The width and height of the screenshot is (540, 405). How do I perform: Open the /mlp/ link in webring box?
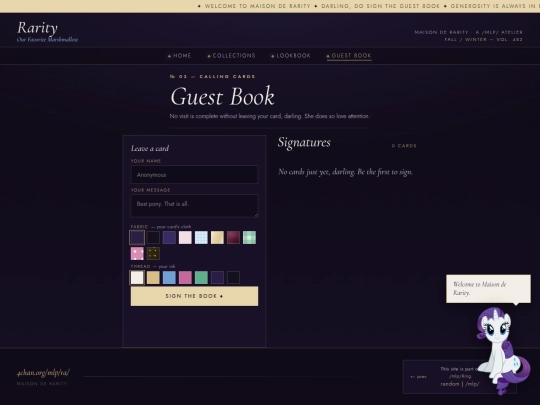point(472,384)
